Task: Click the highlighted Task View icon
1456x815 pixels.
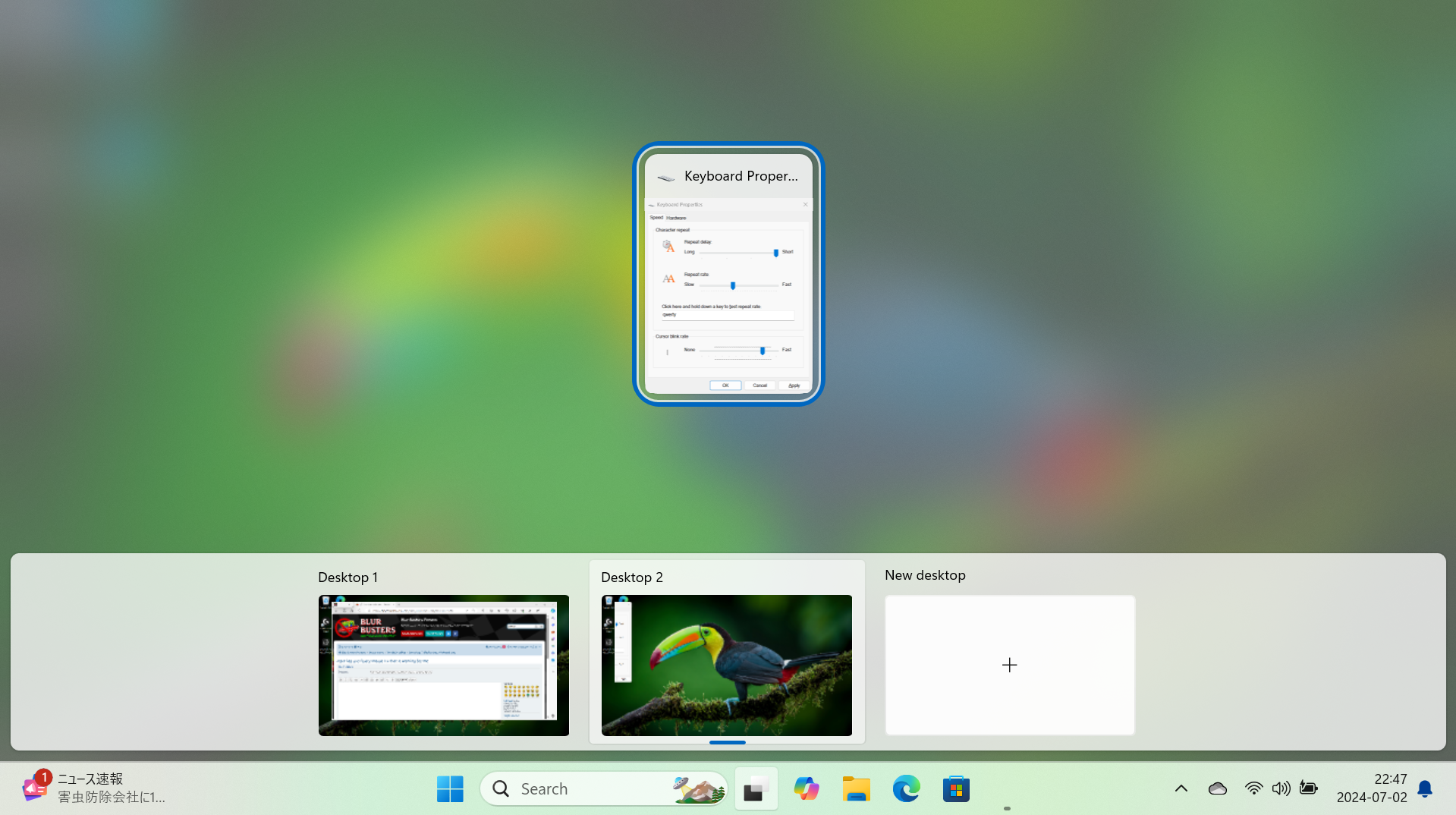Action: pos(756,788)
